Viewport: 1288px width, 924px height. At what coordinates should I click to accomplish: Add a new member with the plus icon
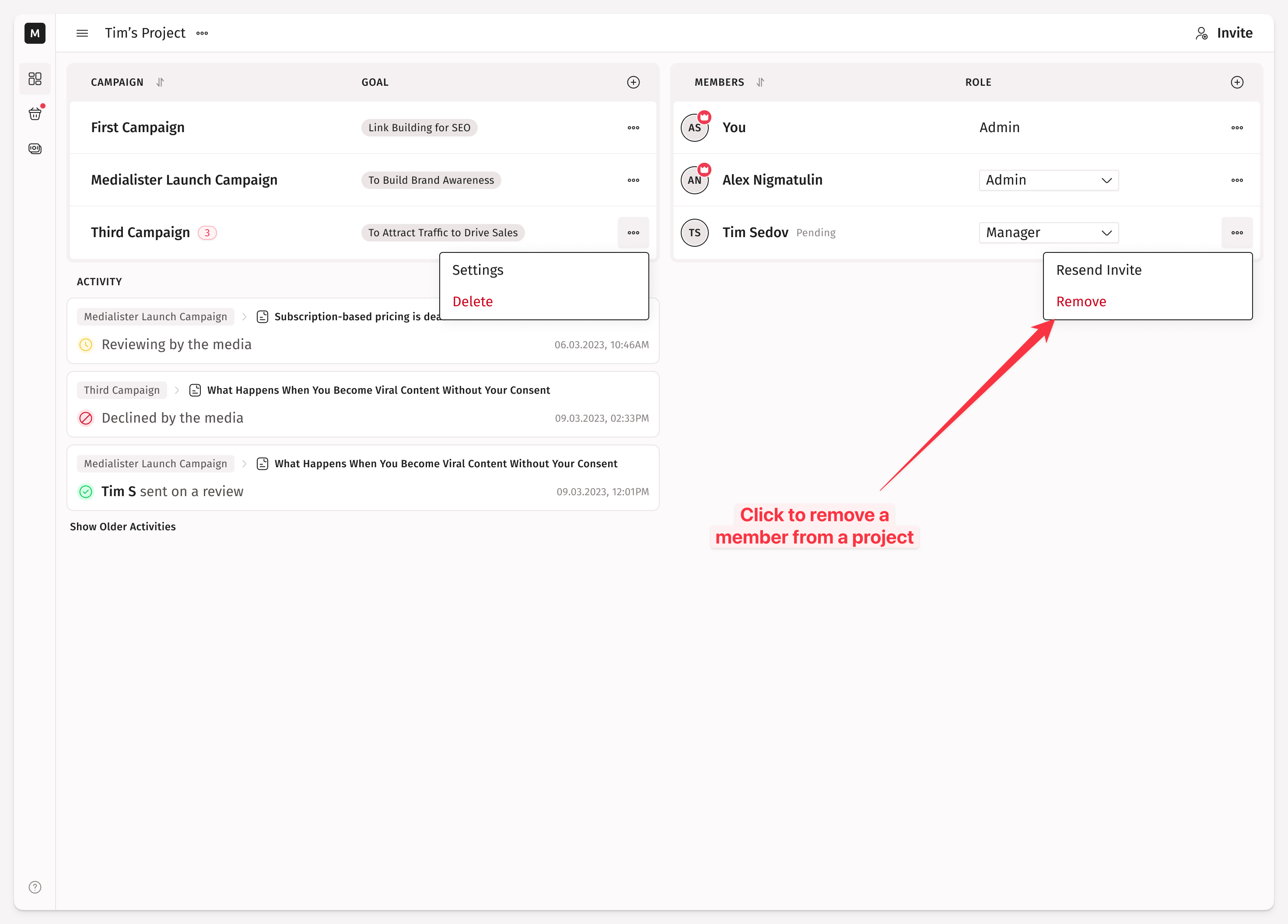click(1237, 82)
